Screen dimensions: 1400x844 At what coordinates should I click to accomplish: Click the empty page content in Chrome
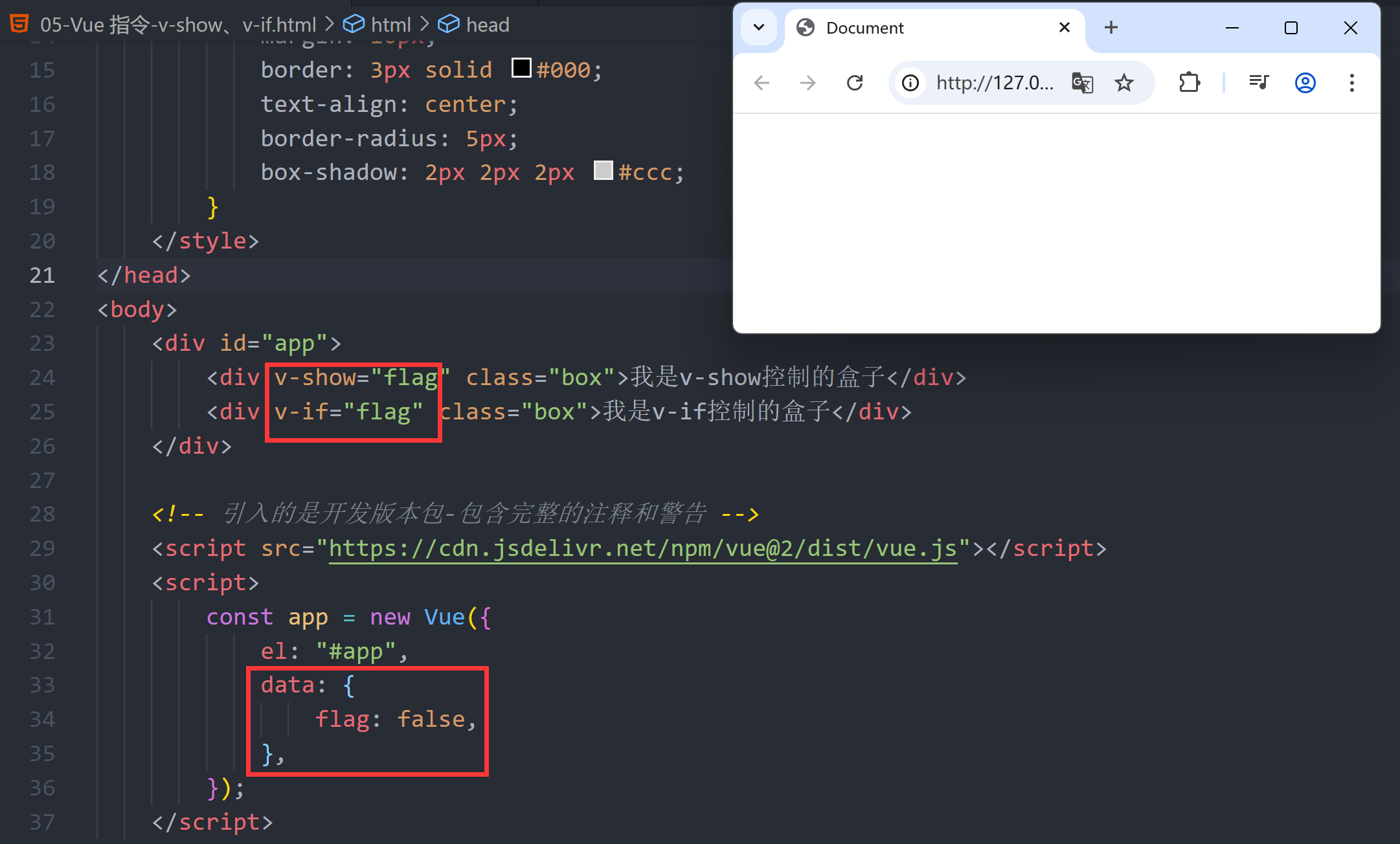tap(1057, 223)
